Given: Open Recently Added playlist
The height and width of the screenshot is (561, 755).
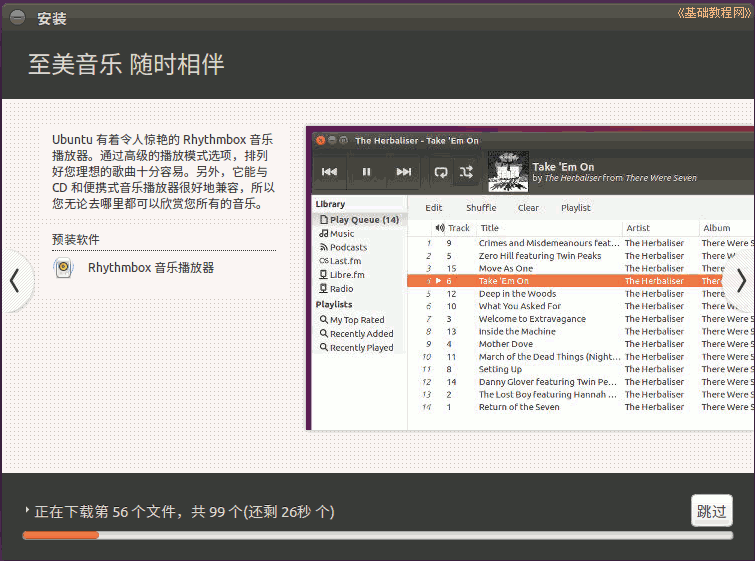Looking at the screenshot, I should pos(356,334).
